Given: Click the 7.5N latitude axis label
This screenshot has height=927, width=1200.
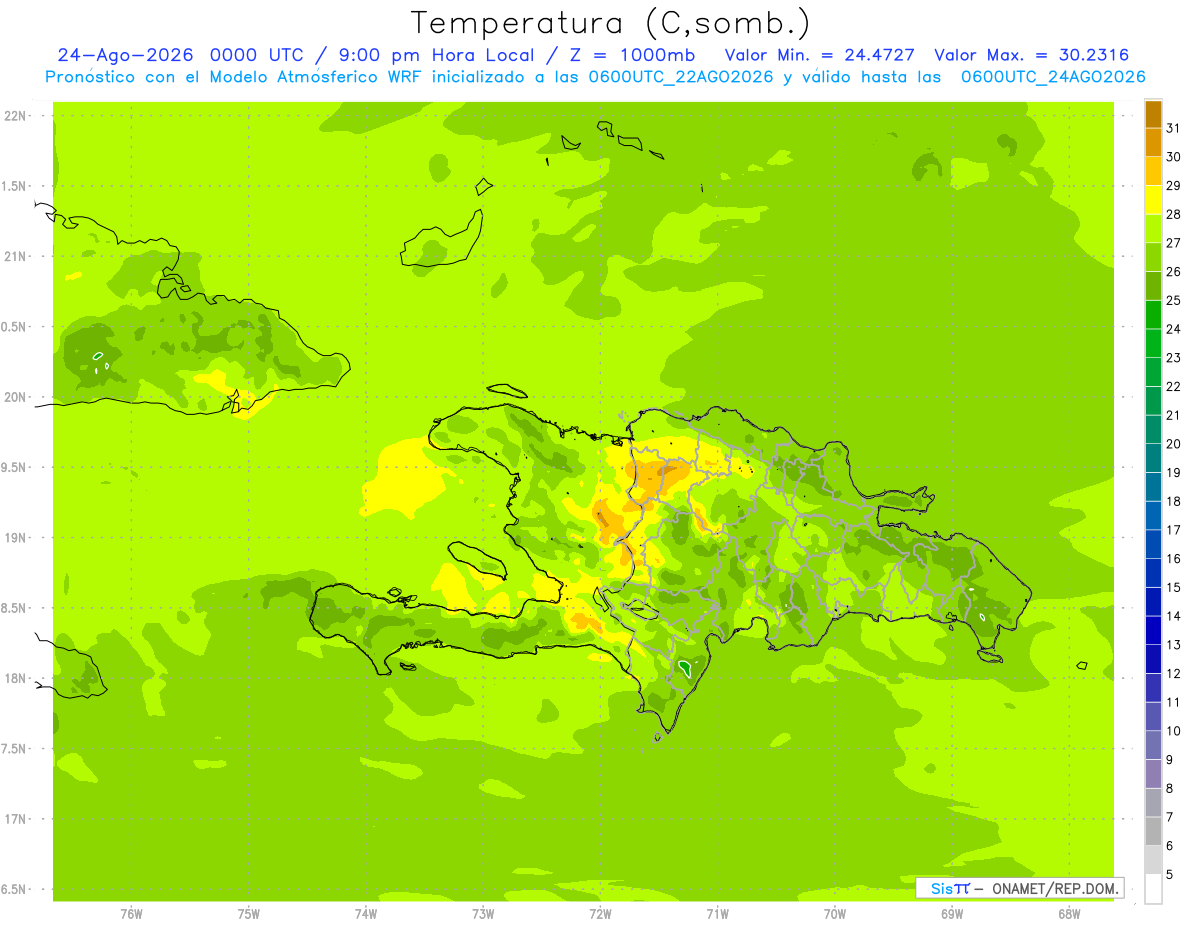Looking at the screenshot, I should (15, 748).
